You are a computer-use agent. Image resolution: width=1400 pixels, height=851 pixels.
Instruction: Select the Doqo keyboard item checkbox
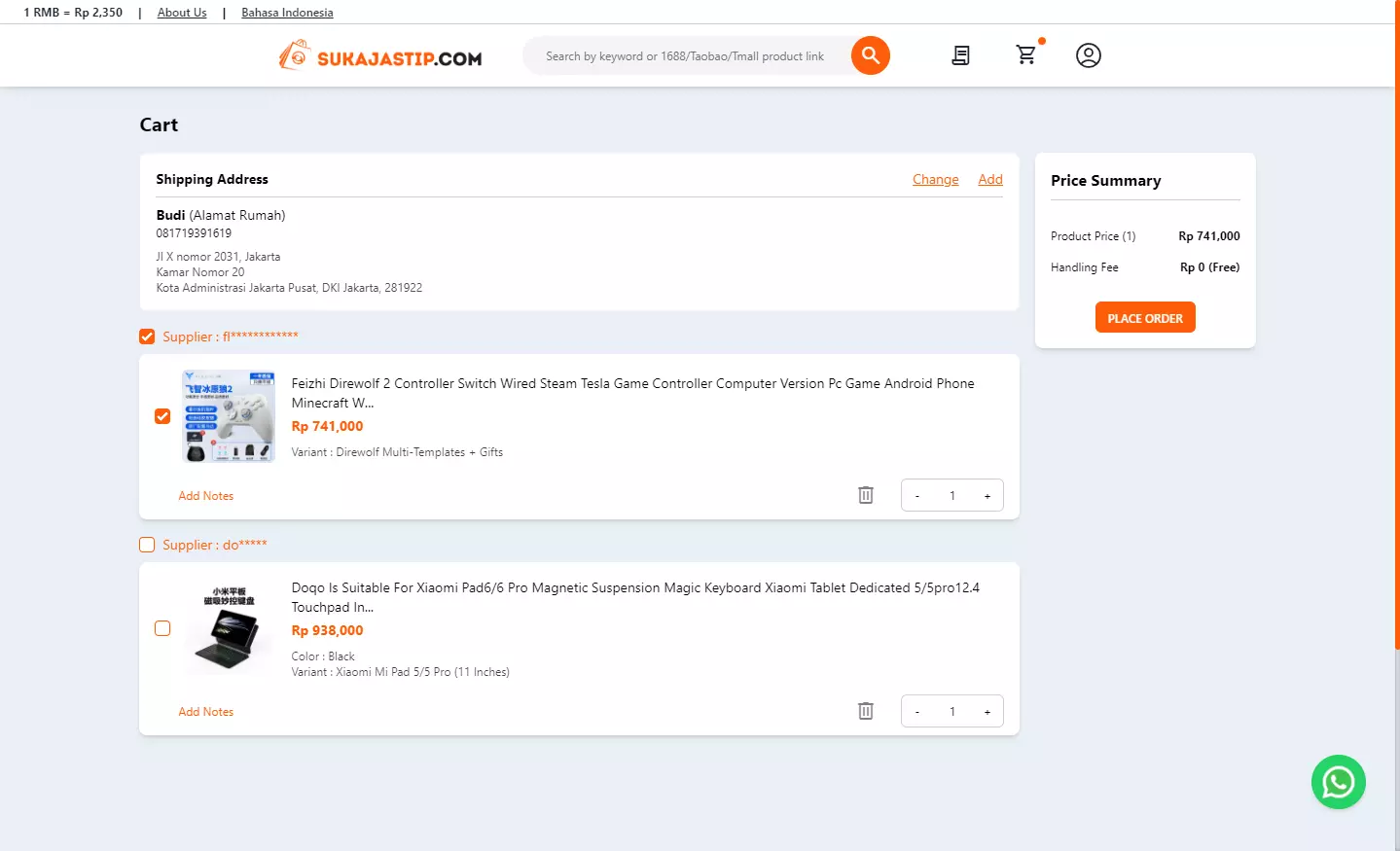tap(162, 628)
